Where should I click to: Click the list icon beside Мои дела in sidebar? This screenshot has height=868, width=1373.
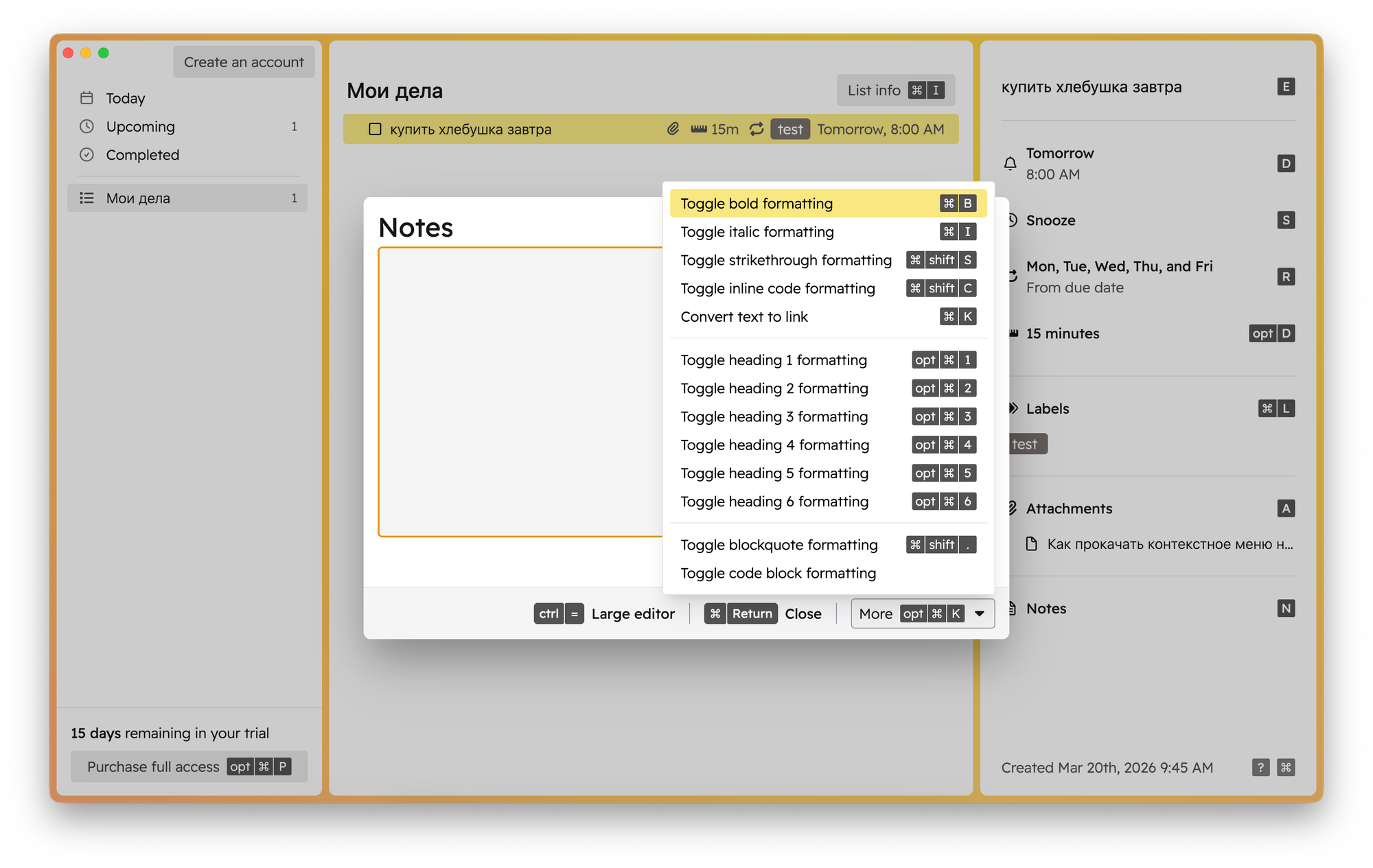(86, 198)
